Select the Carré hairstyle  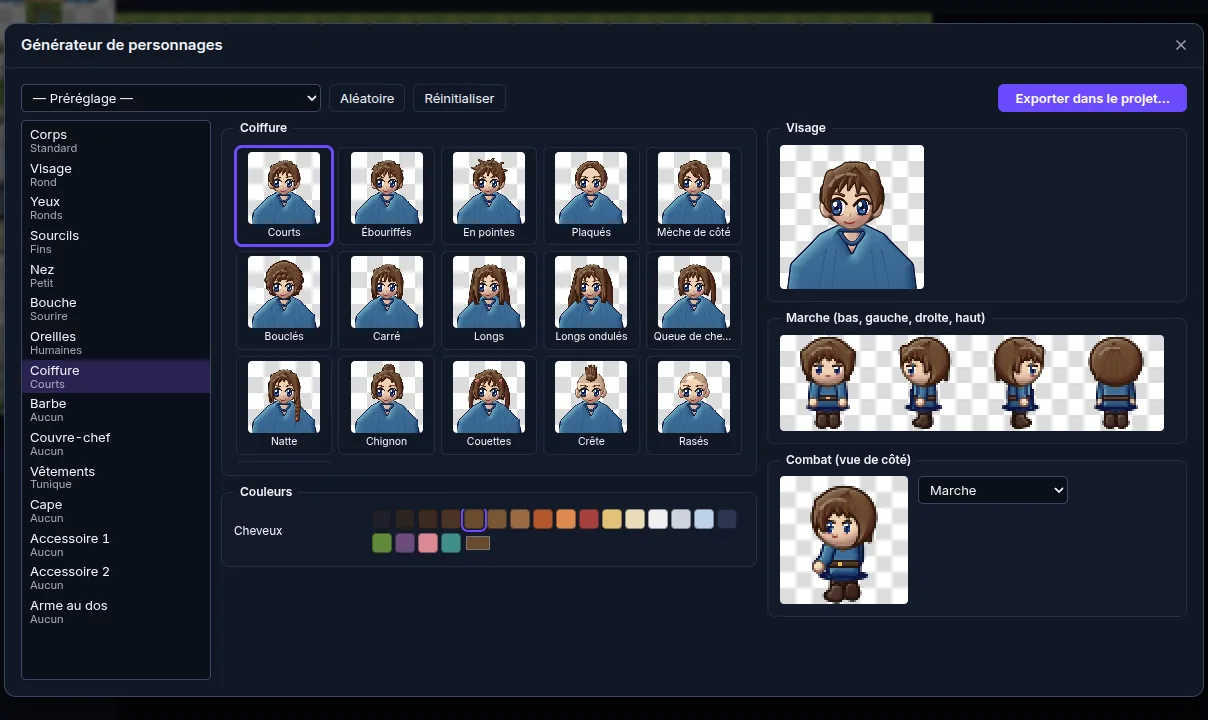click(386, 300)
